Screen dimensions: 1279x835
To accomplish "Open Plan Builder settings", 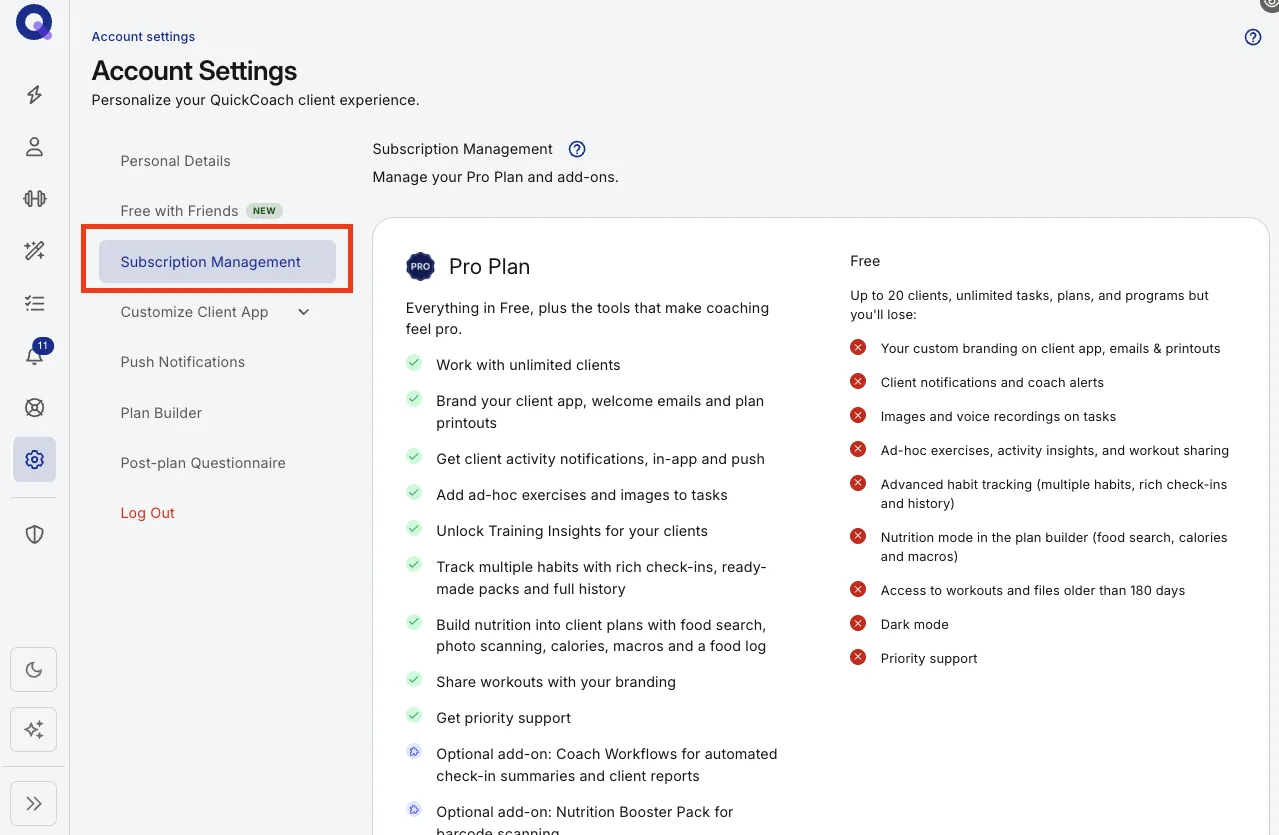I will pyautogui.click(x=161, y=413).
